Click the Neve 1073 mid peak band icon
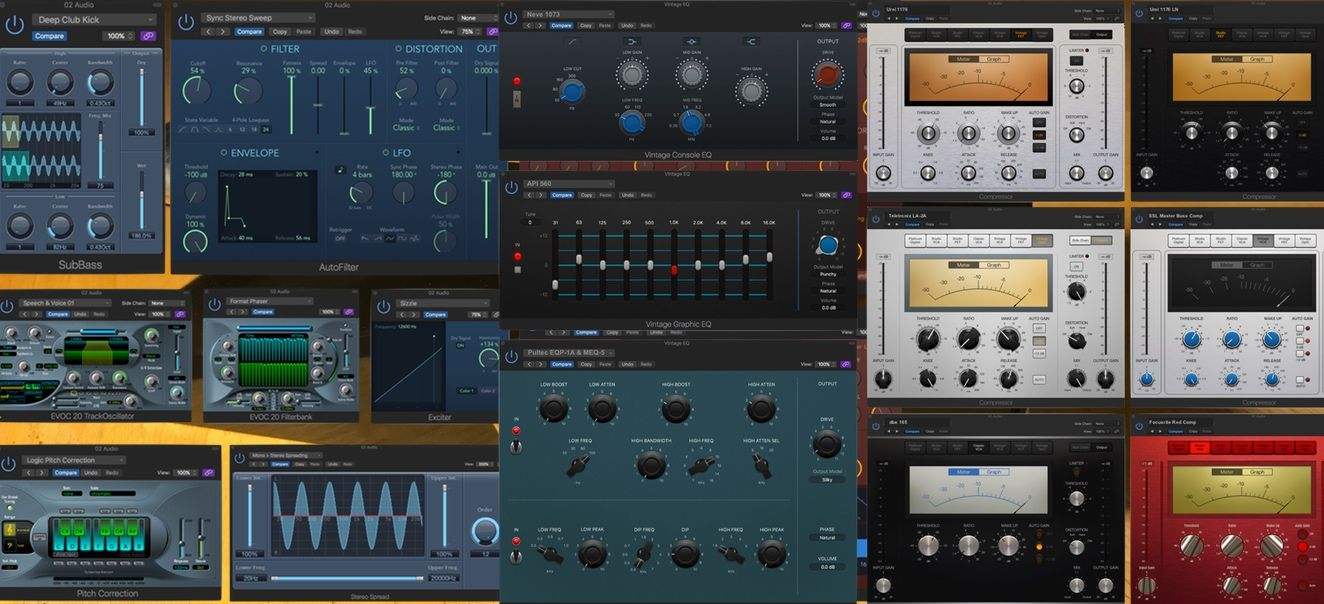 (x=692, y=41)
